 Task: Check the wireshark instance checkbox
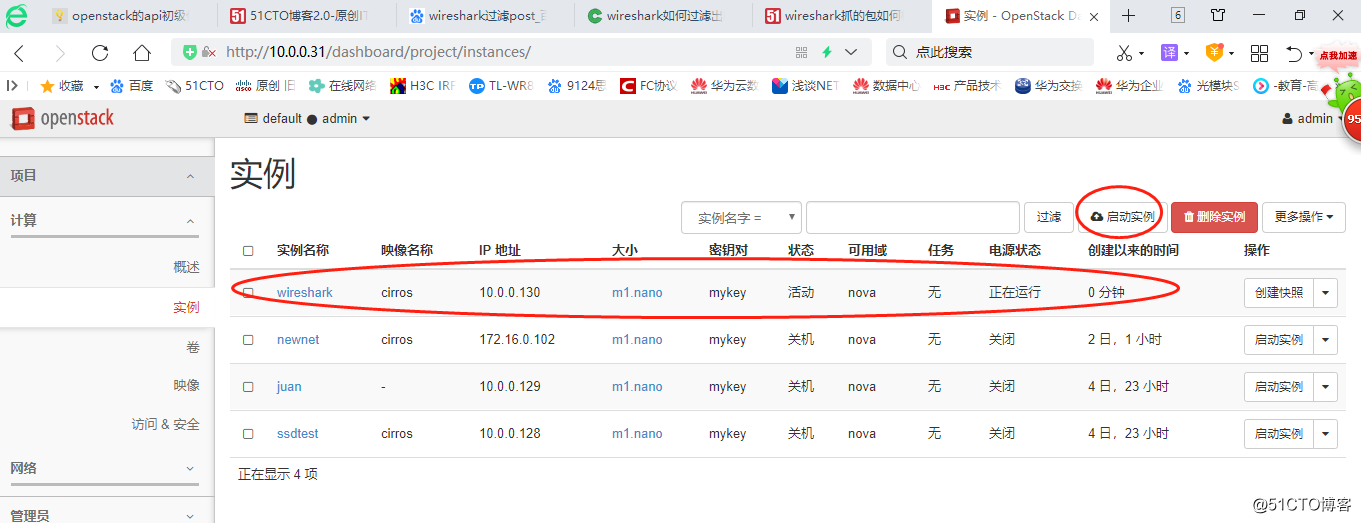pyautogui.click(x=248, y=293)
